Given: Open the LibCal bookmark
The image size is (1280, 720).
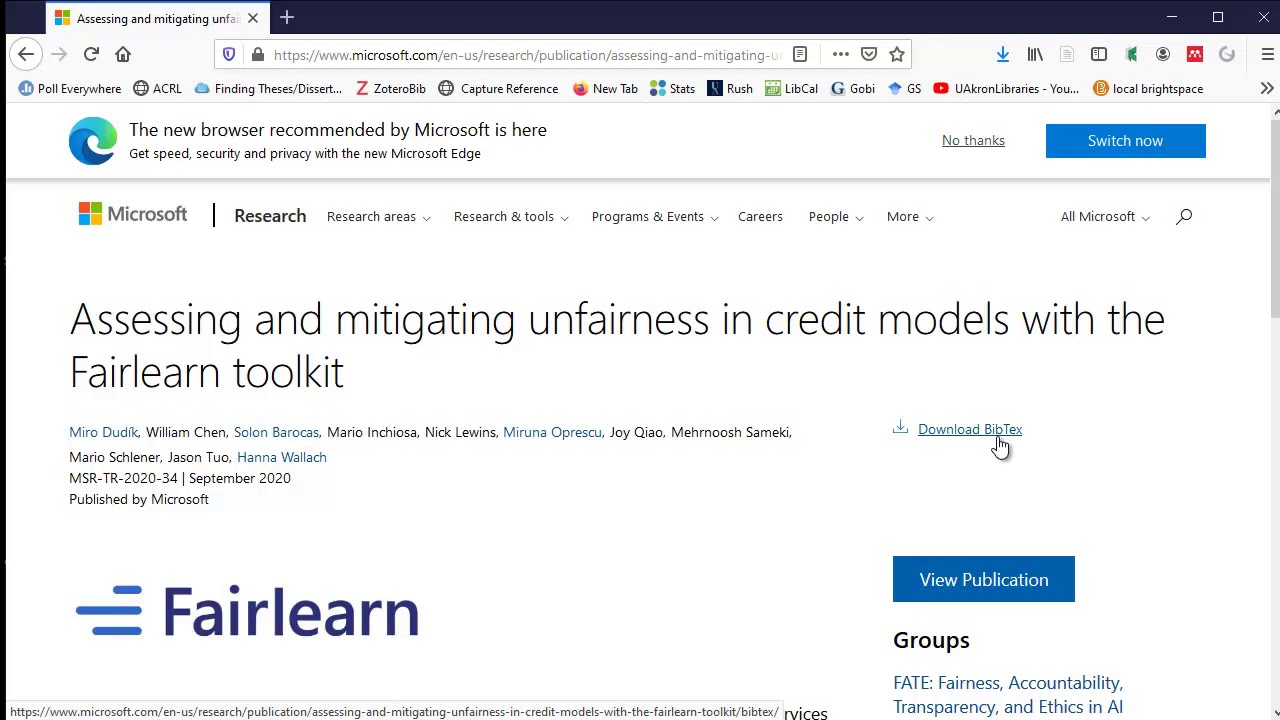Looking at the screenshot, I should pyautogui.click(x=791, y=88).
